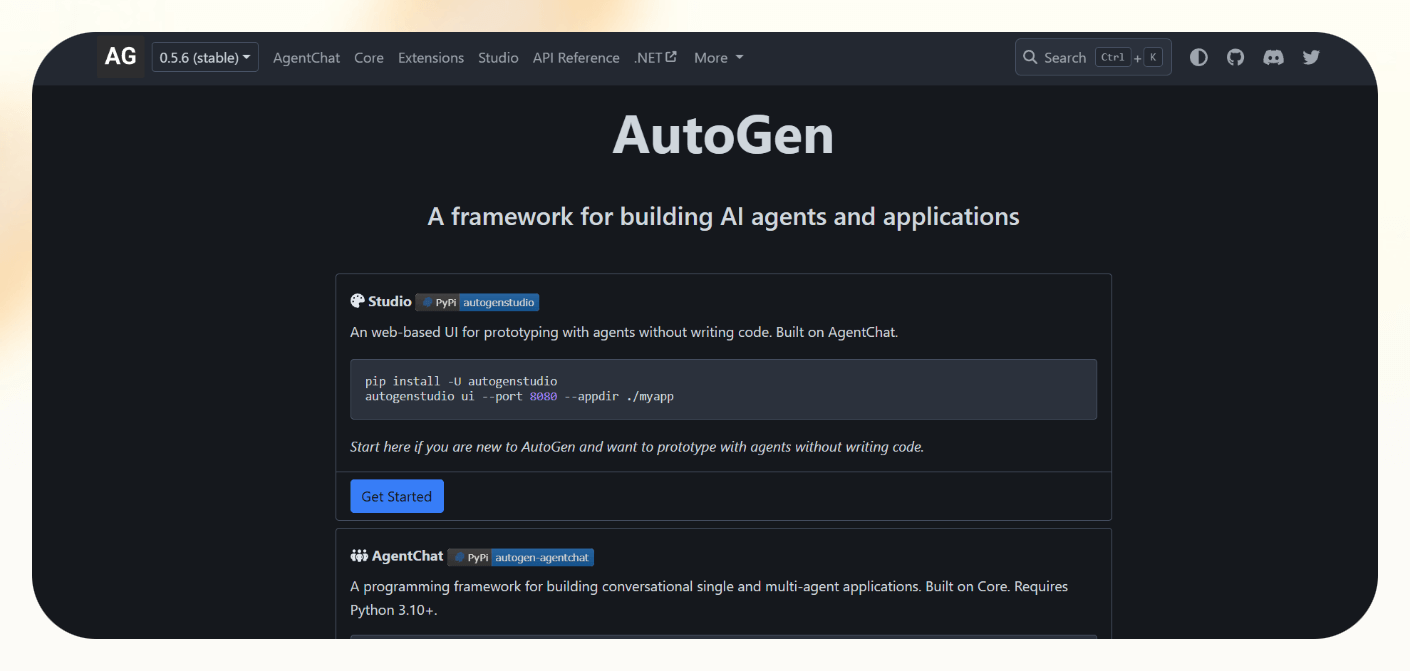Open API Reference in the navbar
This screenshot has width=1410, height=671.
(576, 58)
